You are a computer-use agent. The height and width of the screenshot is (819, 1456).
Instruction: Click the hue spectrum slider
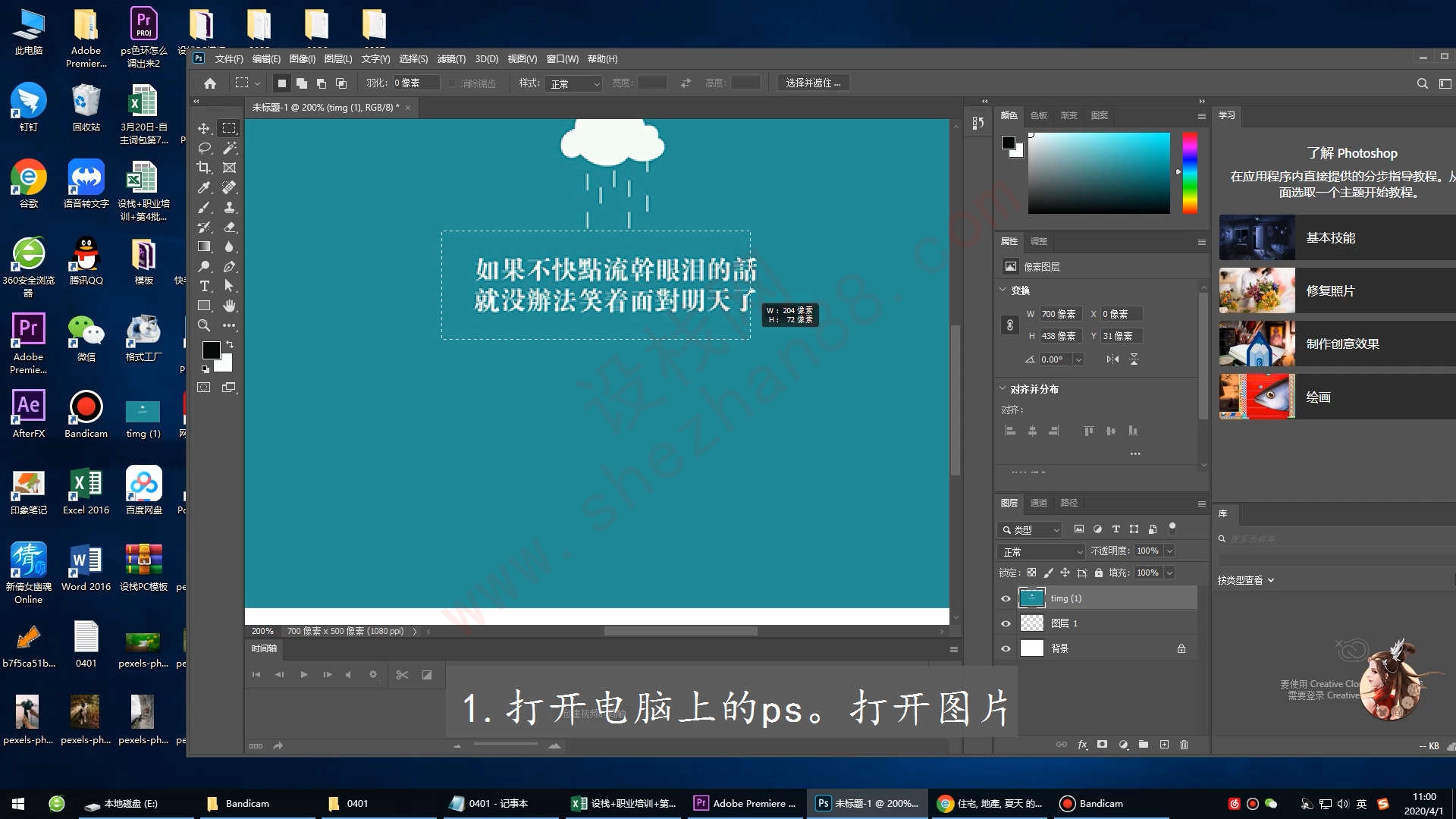click(1190, 173)
